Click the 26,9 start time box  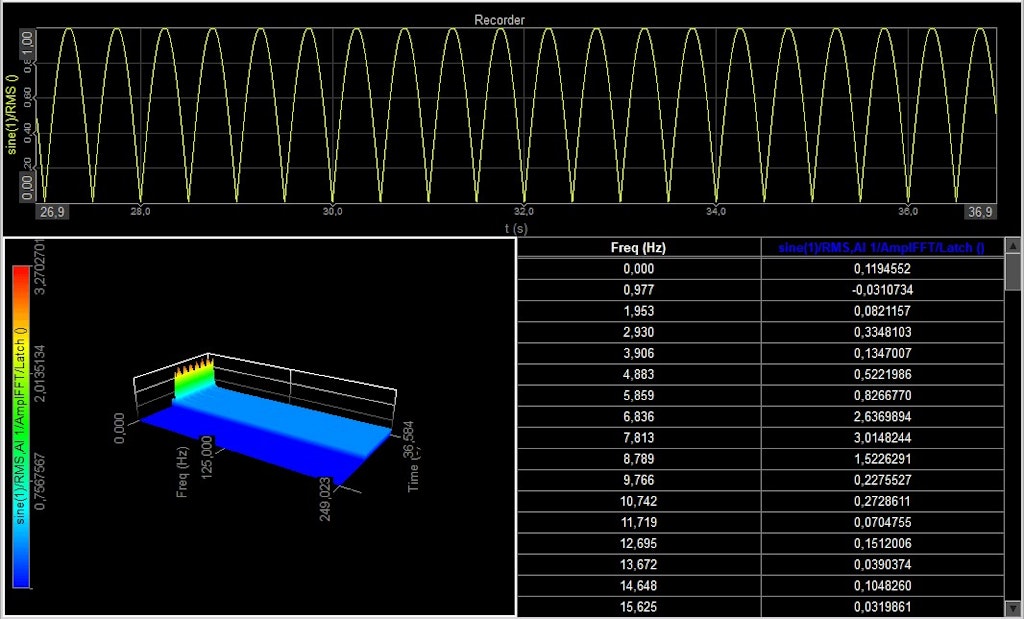[x=52, y=212]
